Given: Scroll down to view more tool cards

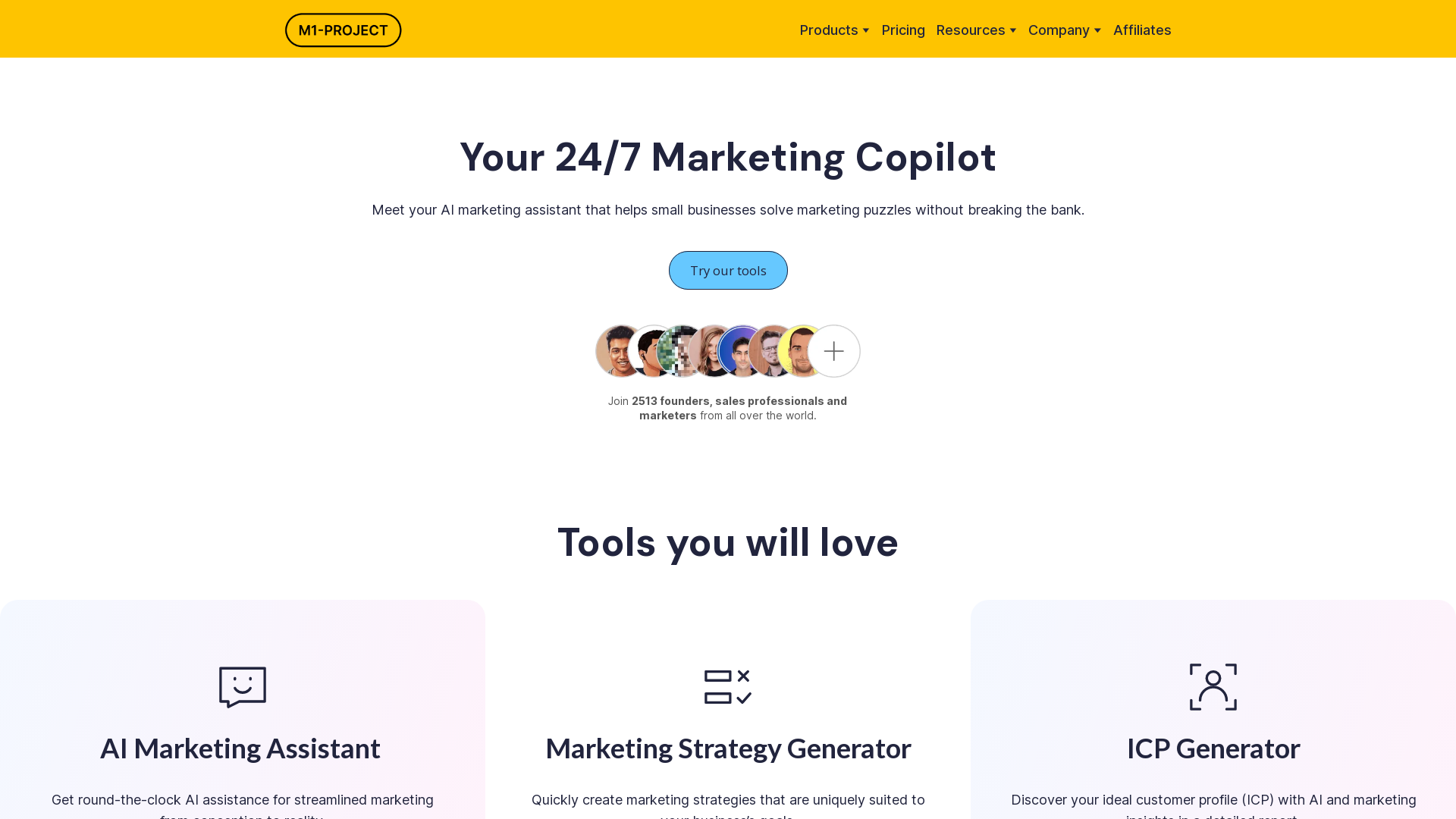Looking at the screenshot, I should point(728,710).
